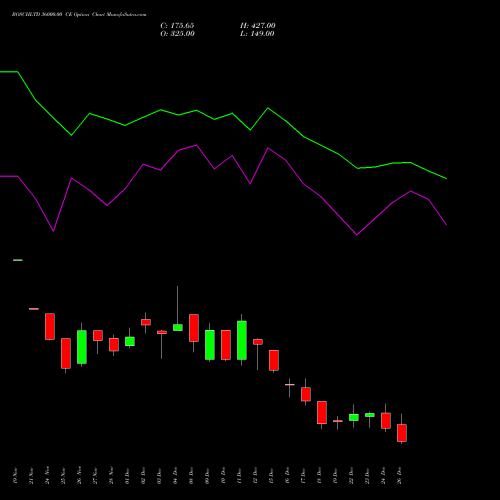Click the 19 Nov date axis label
Screen dimensions: 500x500
[15, 476]
